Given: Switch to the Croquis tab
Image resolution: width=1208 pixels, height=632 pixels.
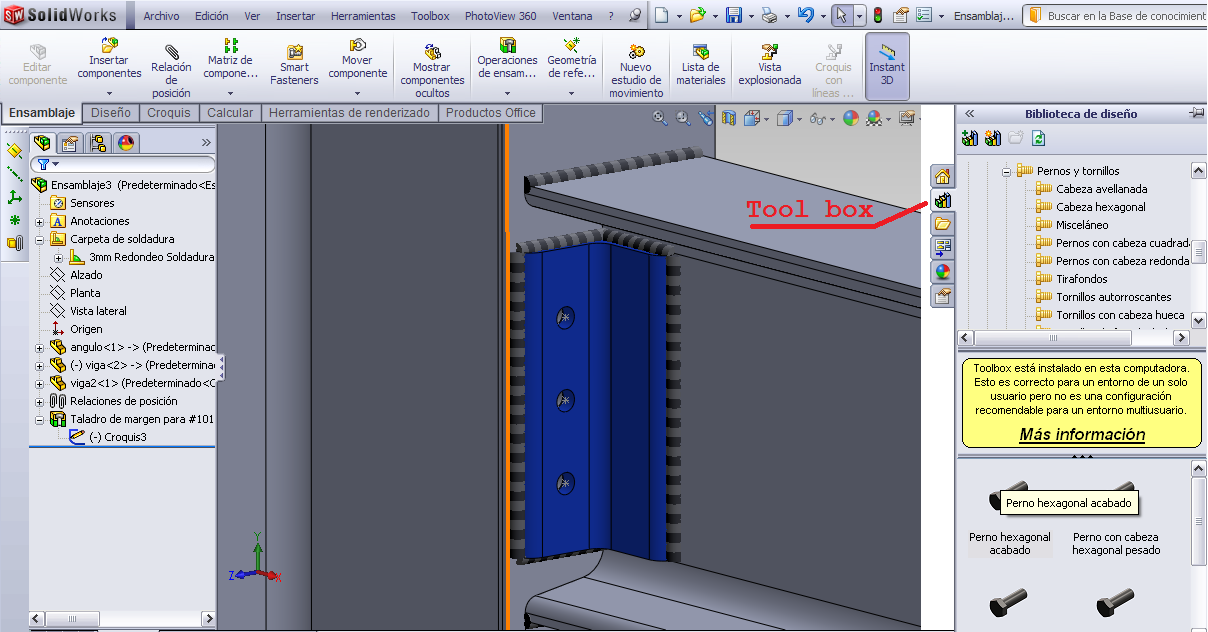Looking at the screenshot, I should pyautogui.click(x=169, y=113).
